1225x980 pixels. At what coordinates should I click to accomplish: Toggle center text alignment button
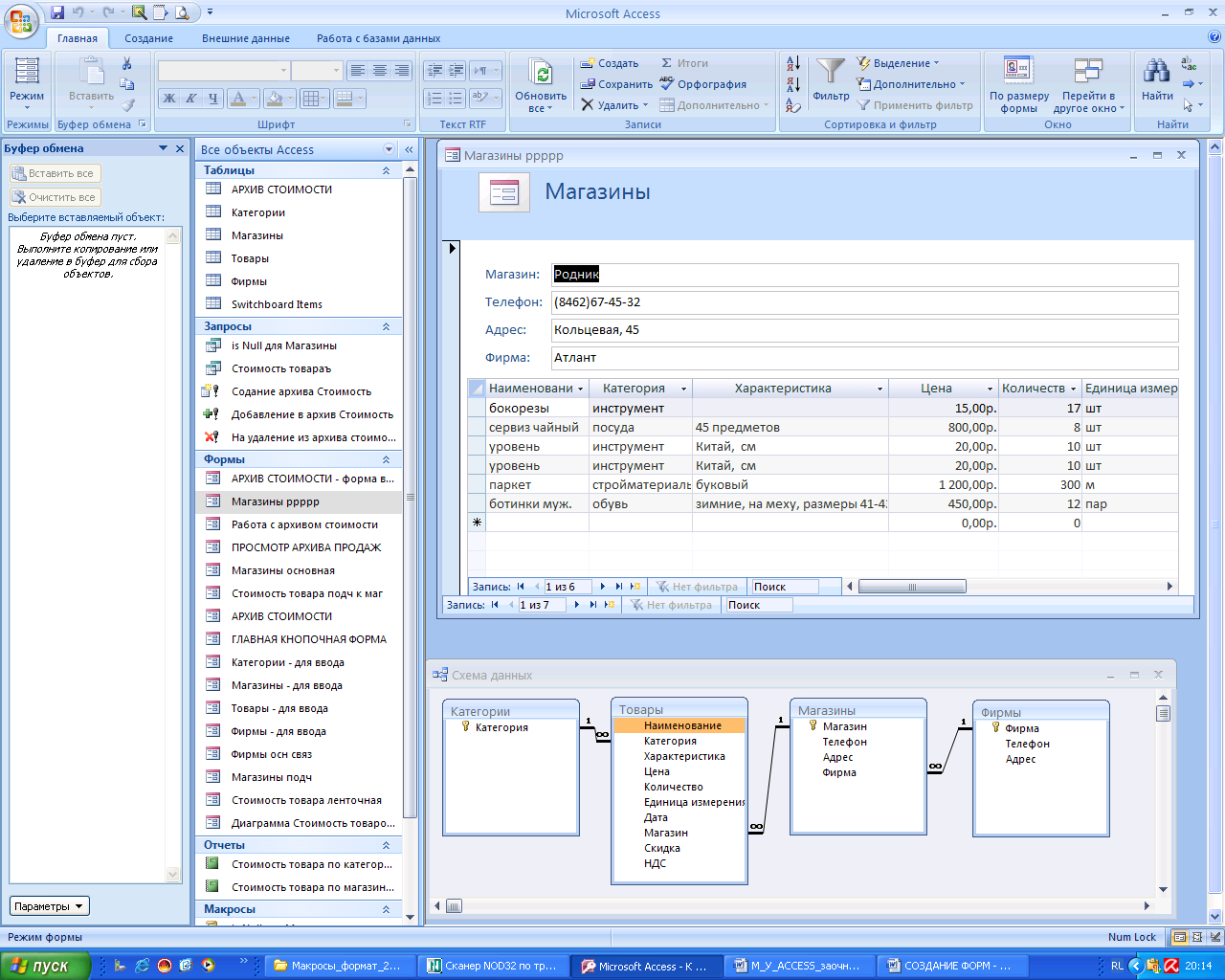(x=380, y=71)
